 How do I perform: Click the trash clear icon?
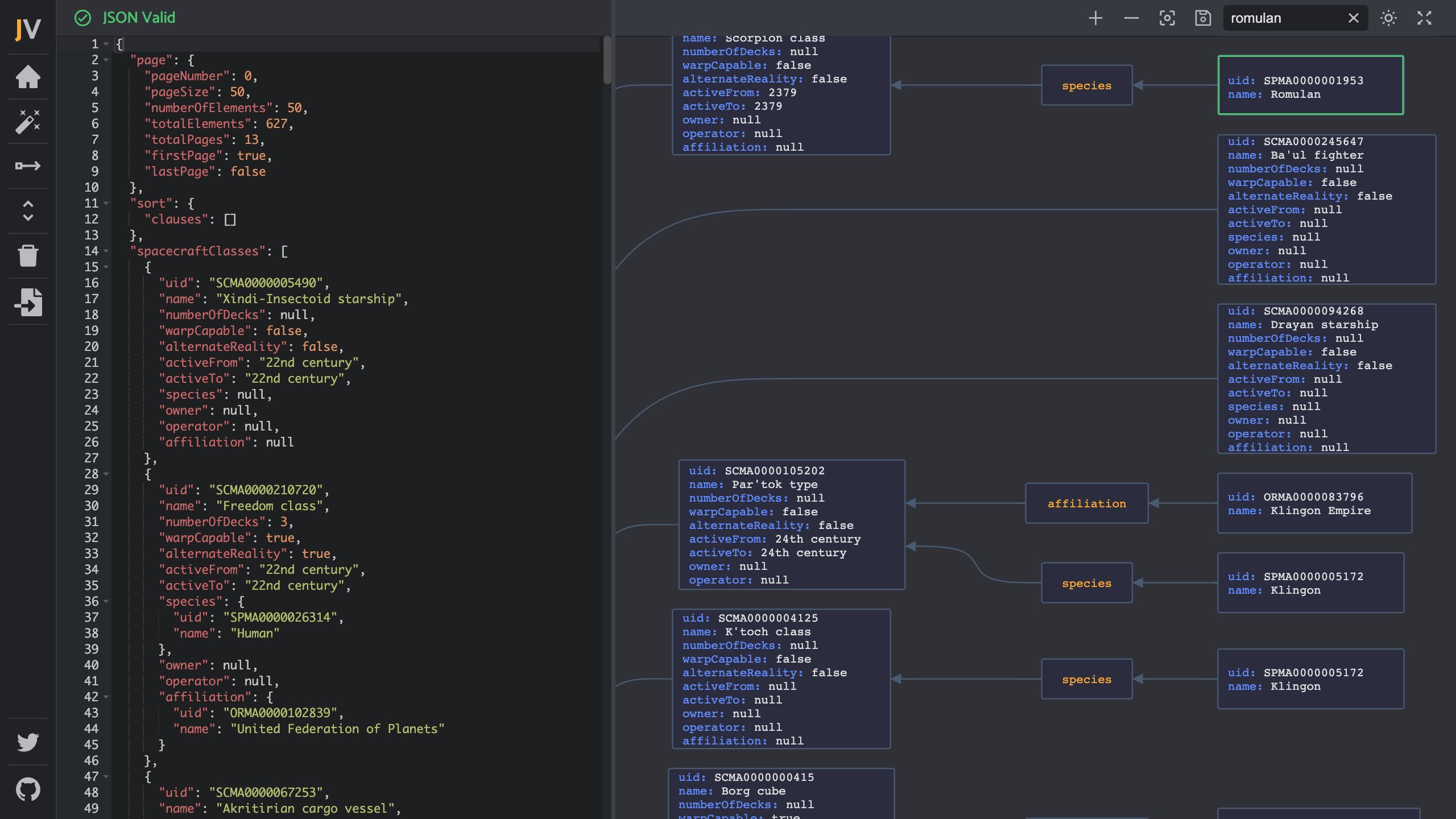point(28,255)
